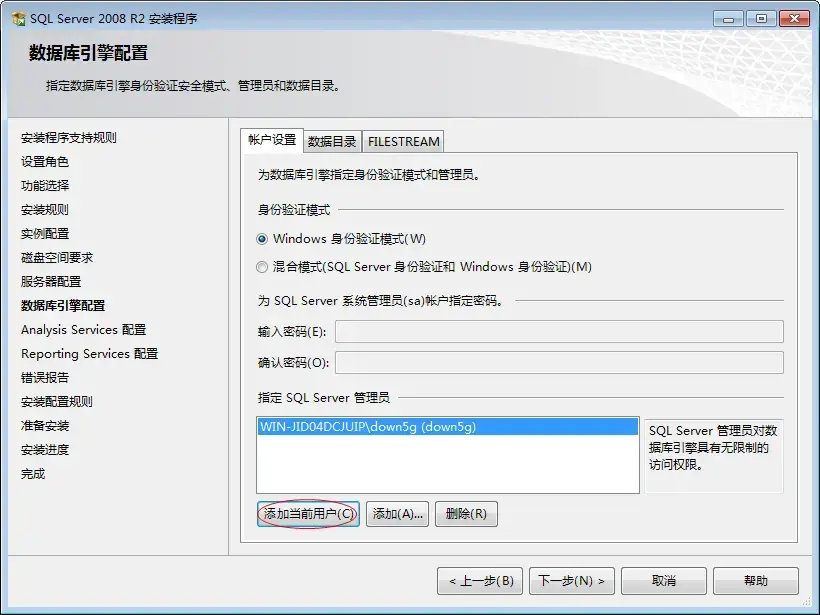Screen dimensions: 820x615
Task: Click 准备安装 step in sidebar
Action: [x=45, y=426]
